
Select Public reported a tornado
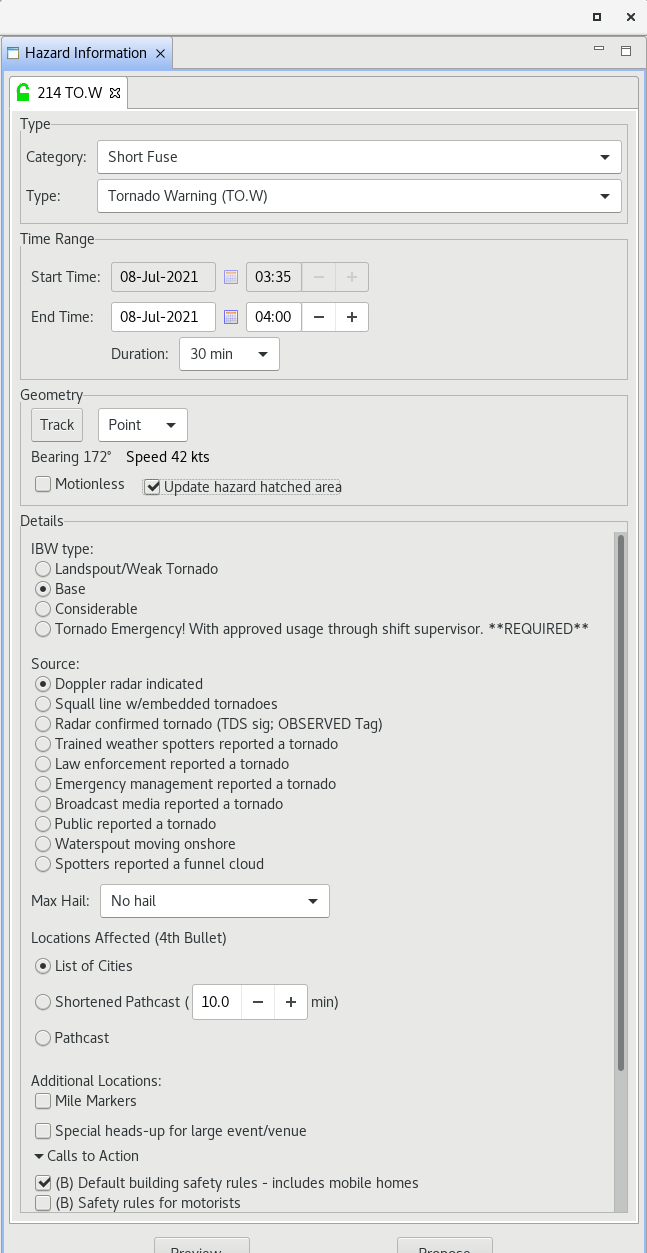pos(43,824)
